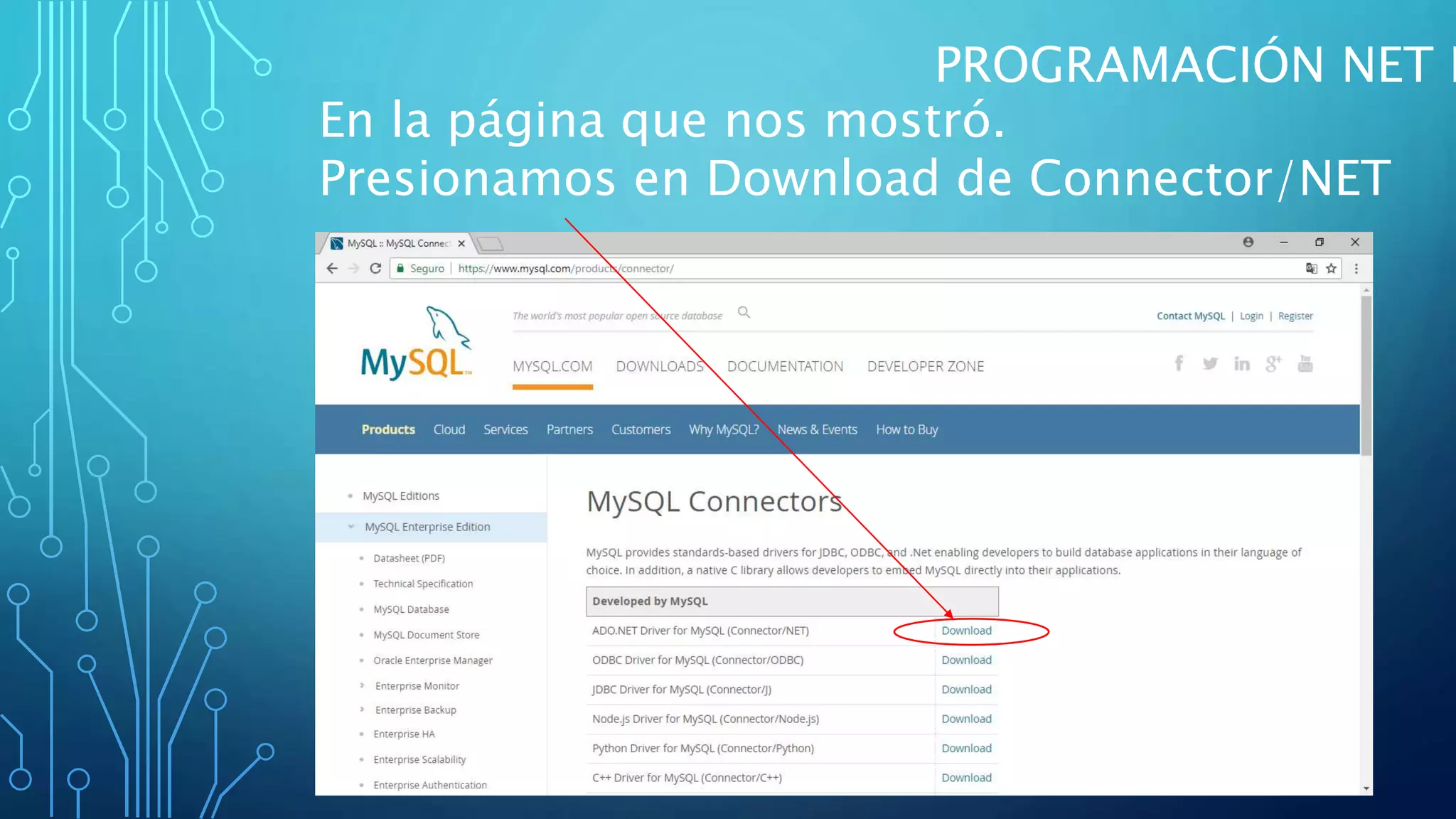Open the translate page icon in the address bar
Screen dimensions: 1456x819
(1311, 268)
